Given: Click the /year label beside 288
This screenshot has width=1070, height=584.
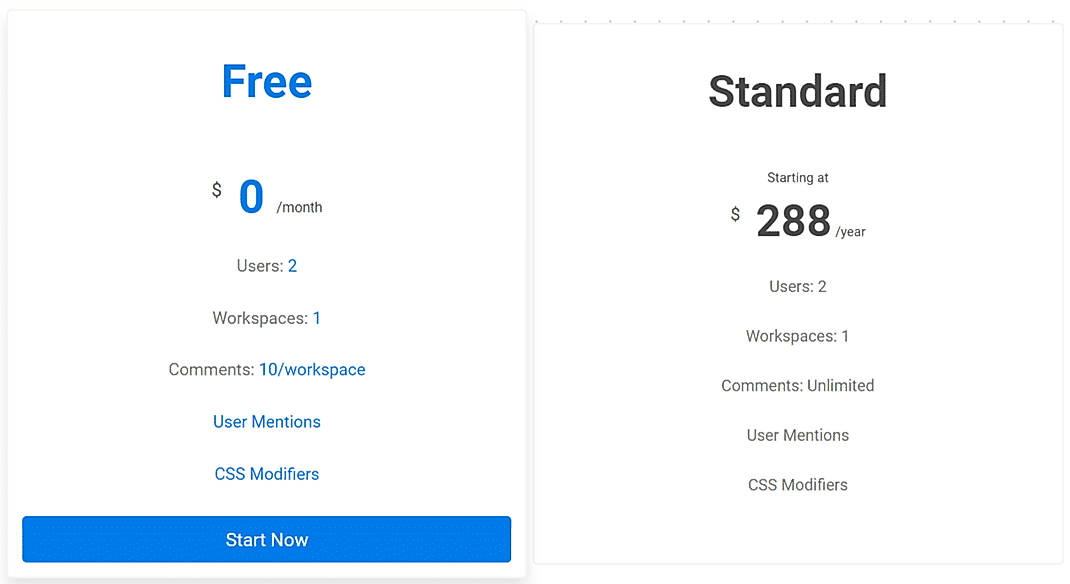Looking at the screenshot, I should tap(852, 230).
